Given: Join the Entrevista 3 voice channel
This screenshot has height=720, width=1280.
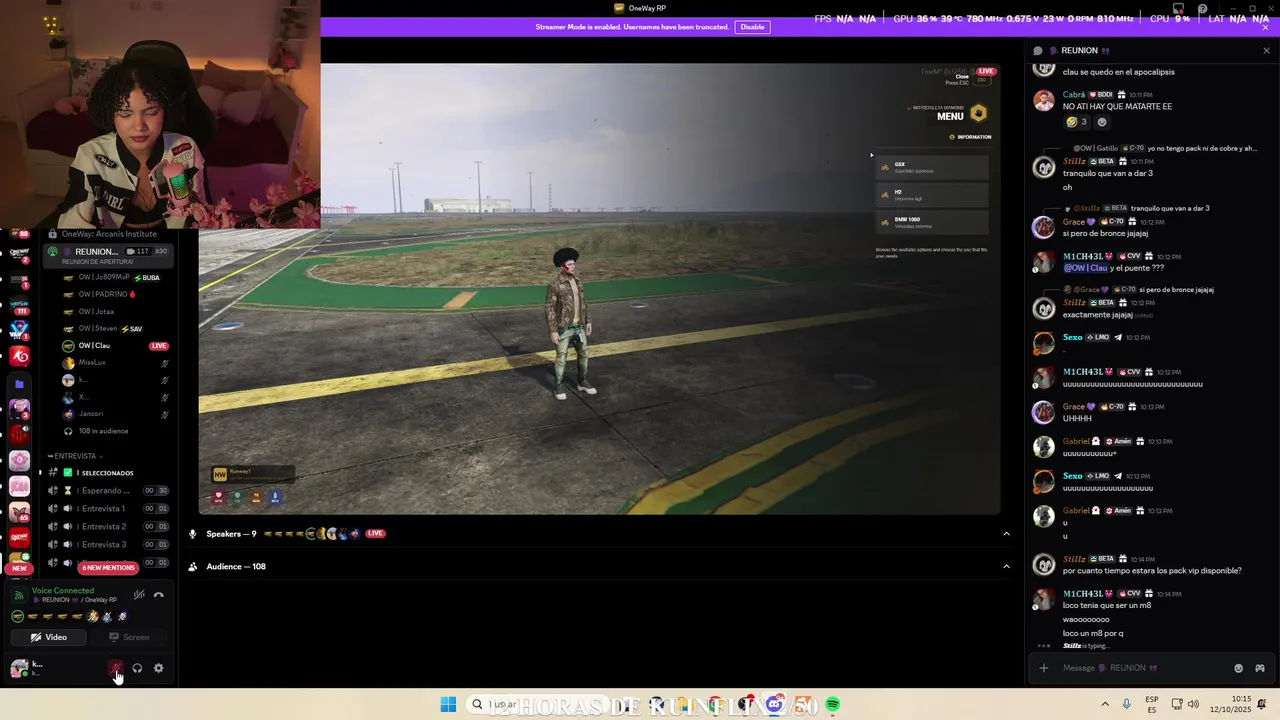Looking at the screenshot, I should tap(107, 545).
